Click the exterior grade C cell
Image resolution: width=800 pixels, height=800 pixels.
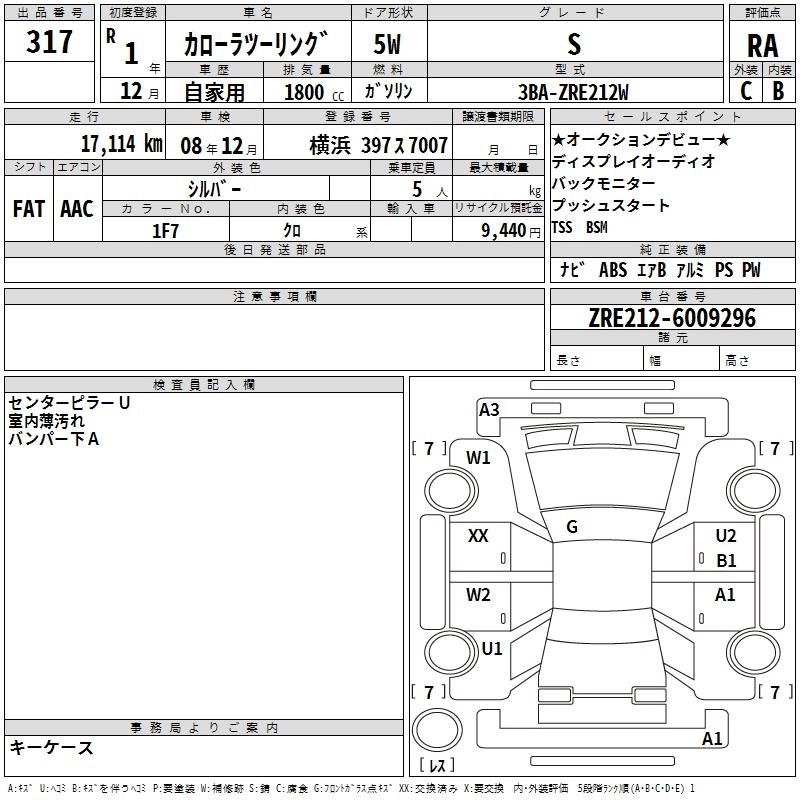pos(745,90)
